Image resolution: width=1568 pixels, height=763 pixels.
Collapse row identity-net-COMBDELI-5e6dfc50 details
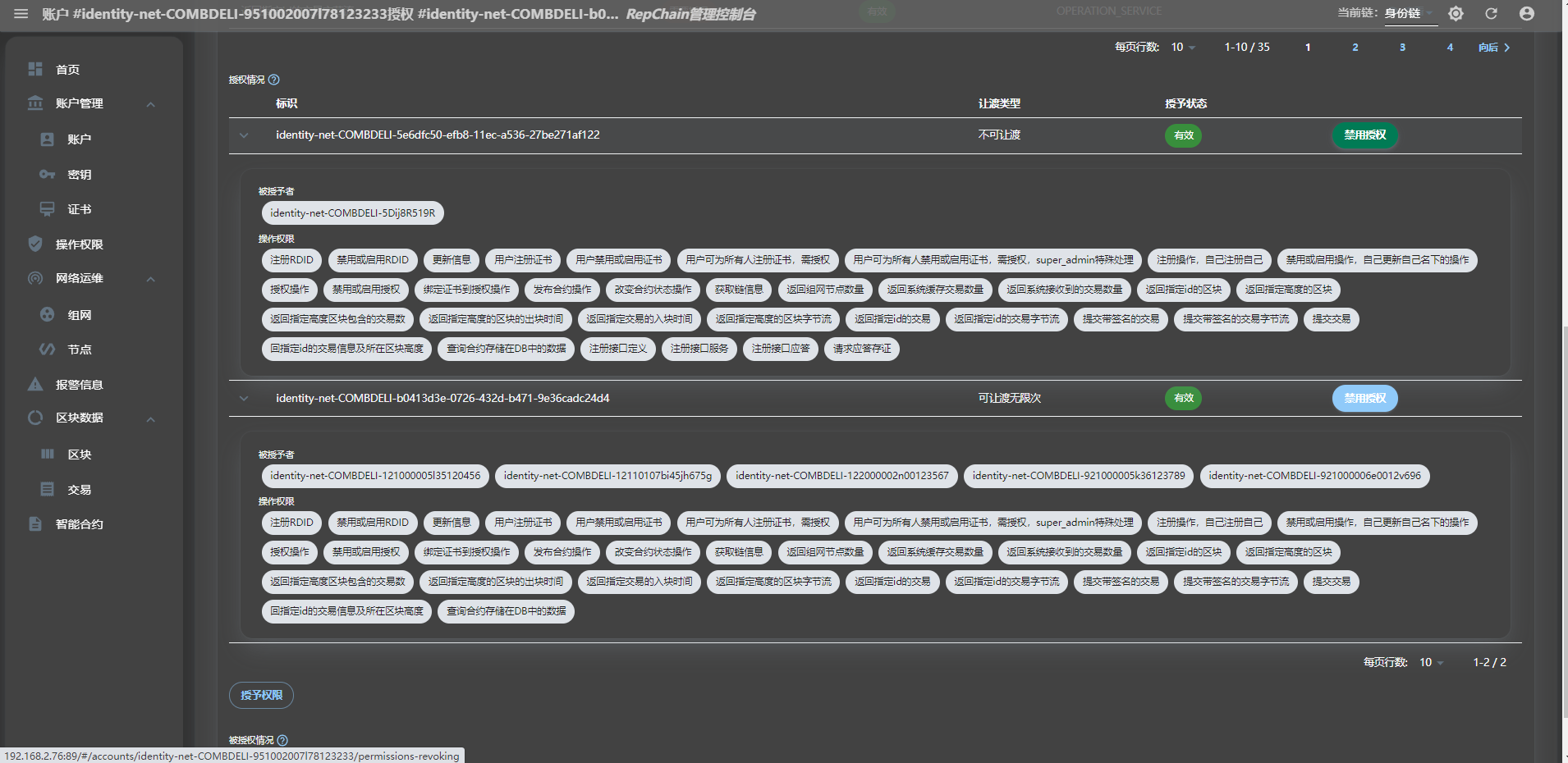pyautogui.click(x=244, y=135)
